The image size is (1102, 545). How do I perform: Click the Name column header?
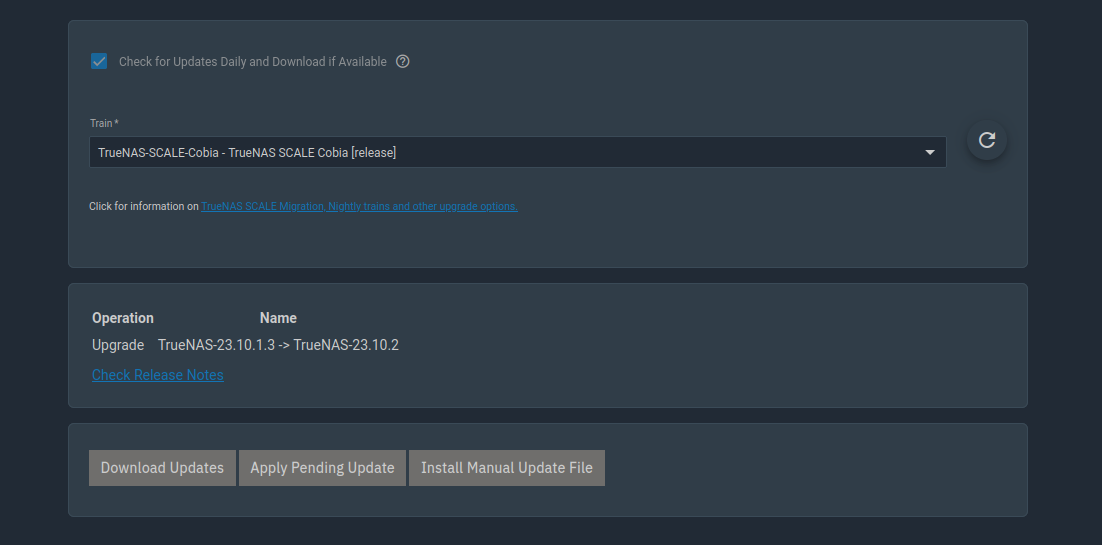pyautogui.click(x=278, y=318)
